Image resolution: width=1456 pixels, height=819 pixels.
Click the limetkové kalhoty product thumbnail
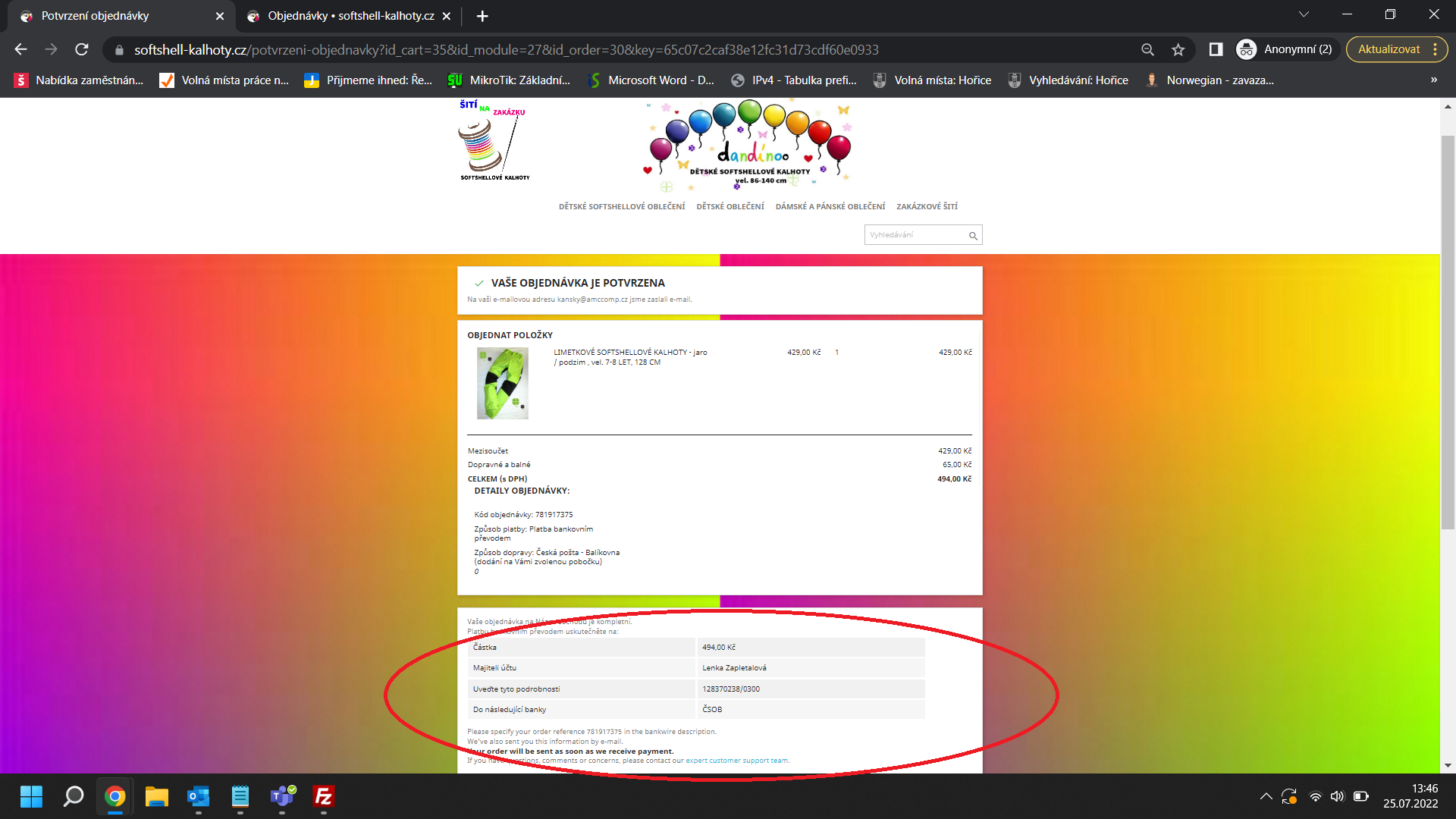(x=502, y=383)
